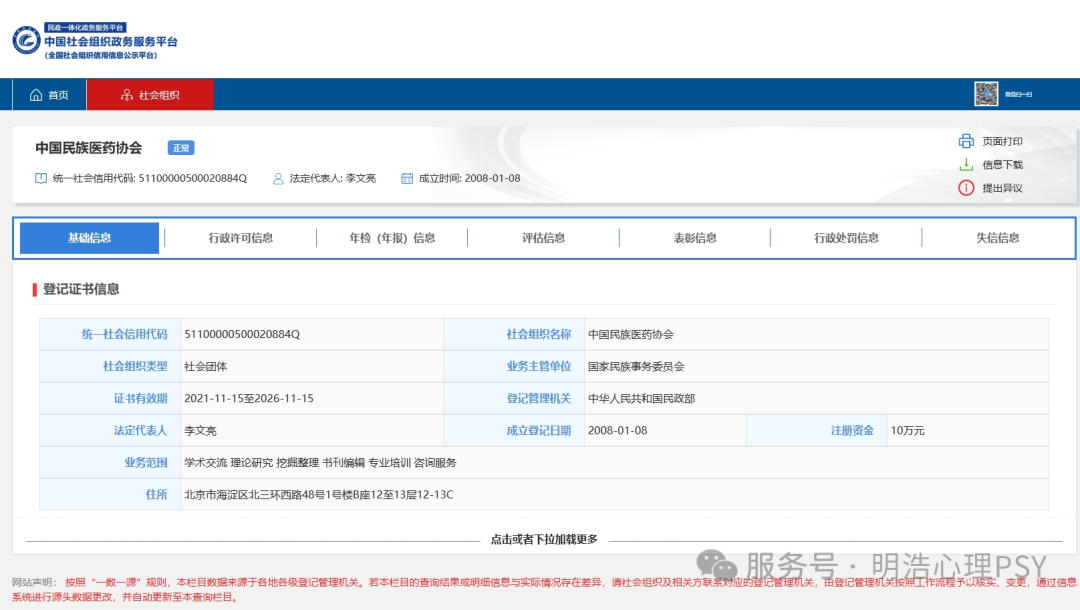This screenshot has height=610, width=1080.
Task: Click the 业务范围 value text
Action: [320, 463]
